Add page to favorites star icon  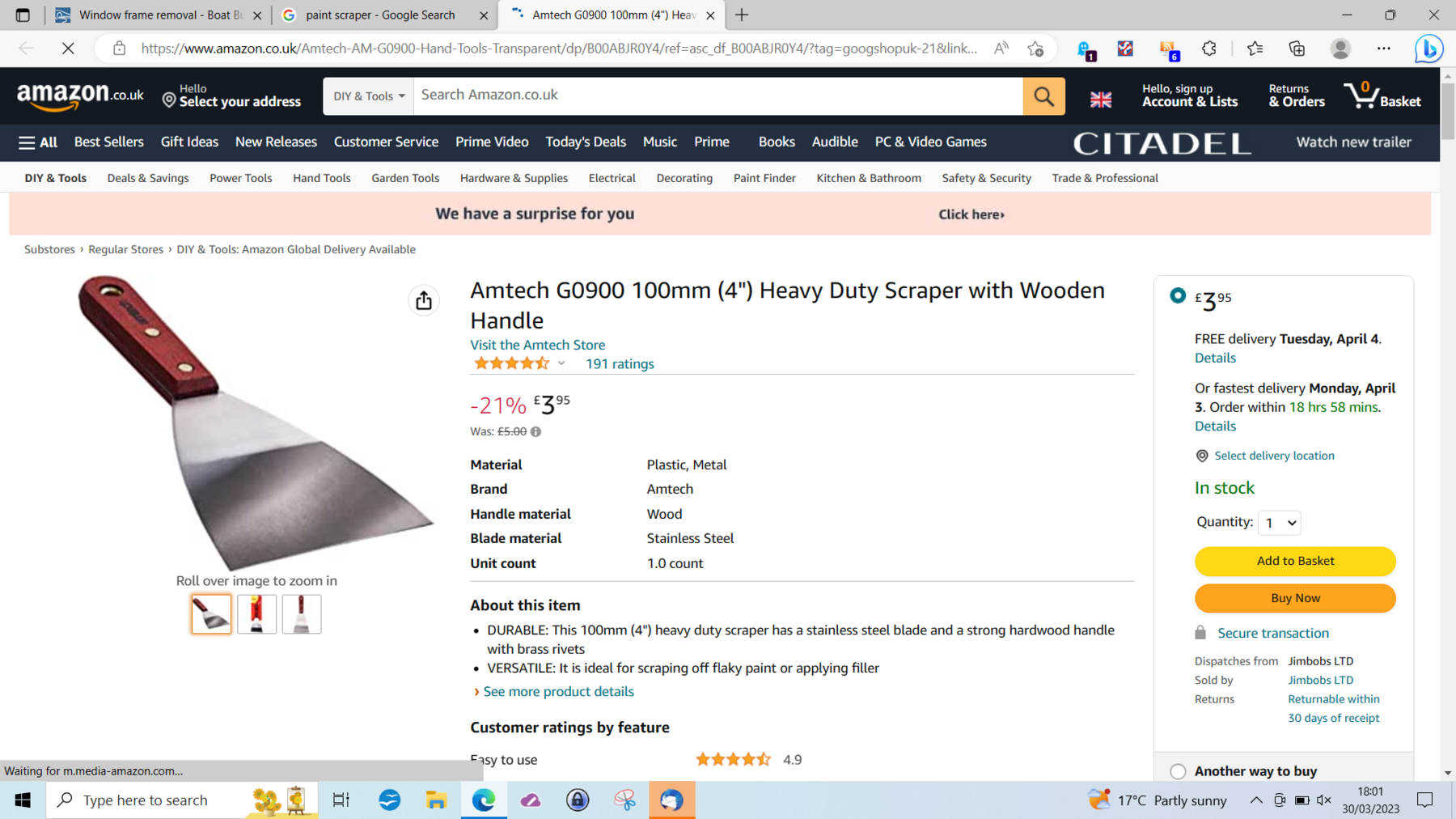[x=1035, y=49]
